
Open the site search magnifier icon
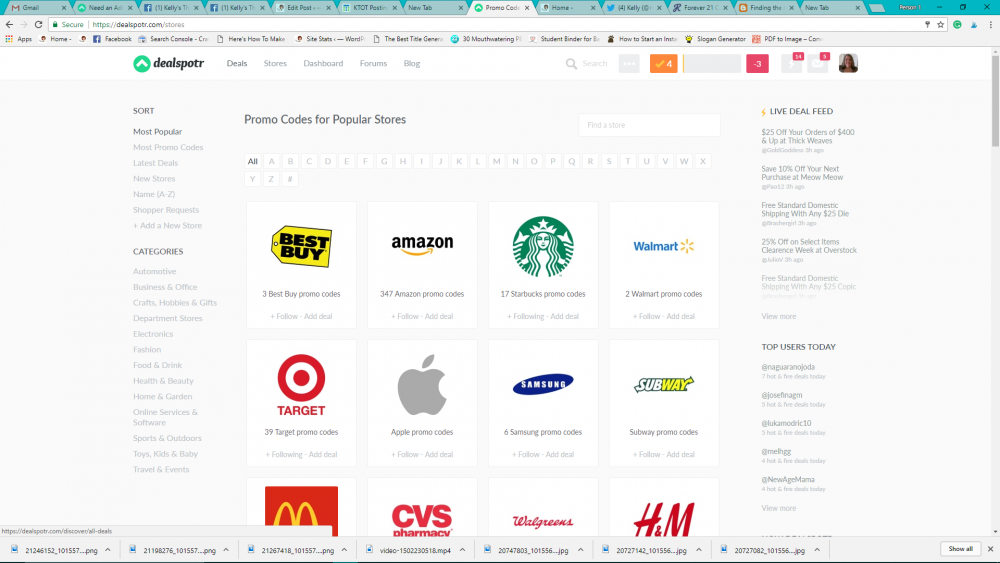click(x=571, y=63)
